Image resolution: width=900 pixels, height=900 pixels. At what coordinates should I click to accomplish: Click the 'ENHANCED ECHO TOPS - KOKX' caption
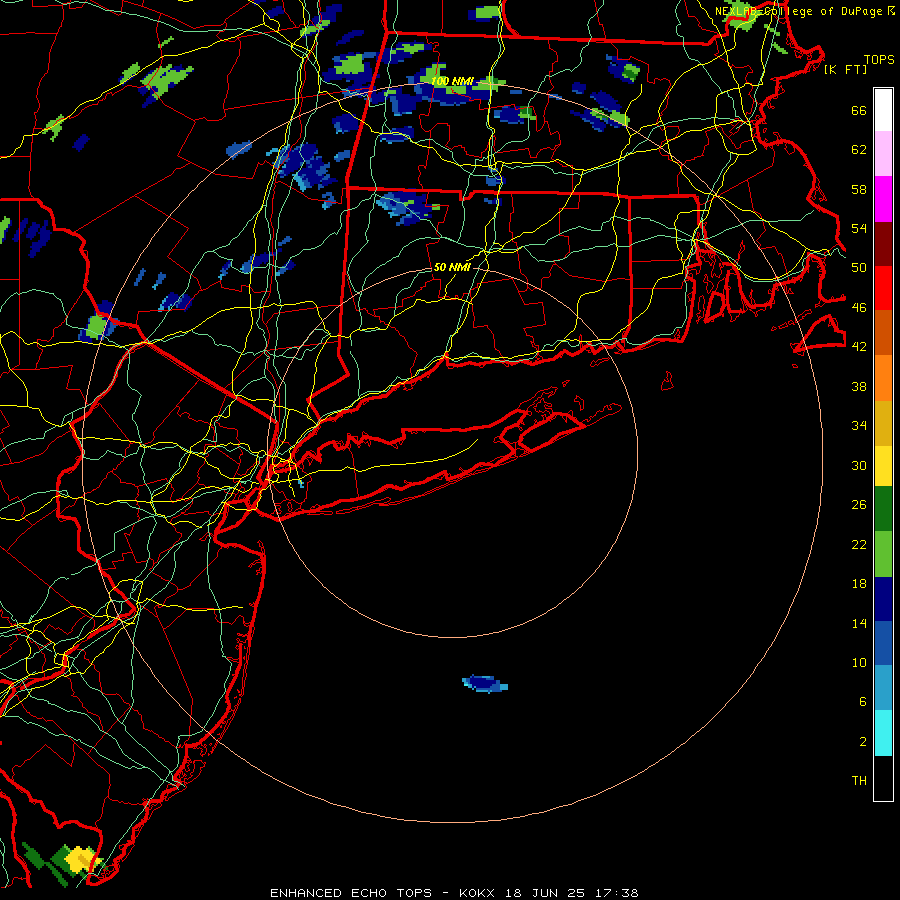(x=382, y=893)
